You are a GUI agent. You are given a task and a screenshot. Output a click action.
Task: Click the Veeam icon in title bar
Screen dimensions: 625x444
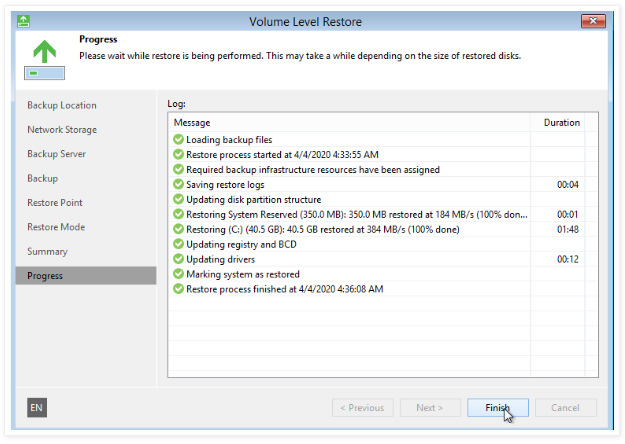tap(24, 20)
